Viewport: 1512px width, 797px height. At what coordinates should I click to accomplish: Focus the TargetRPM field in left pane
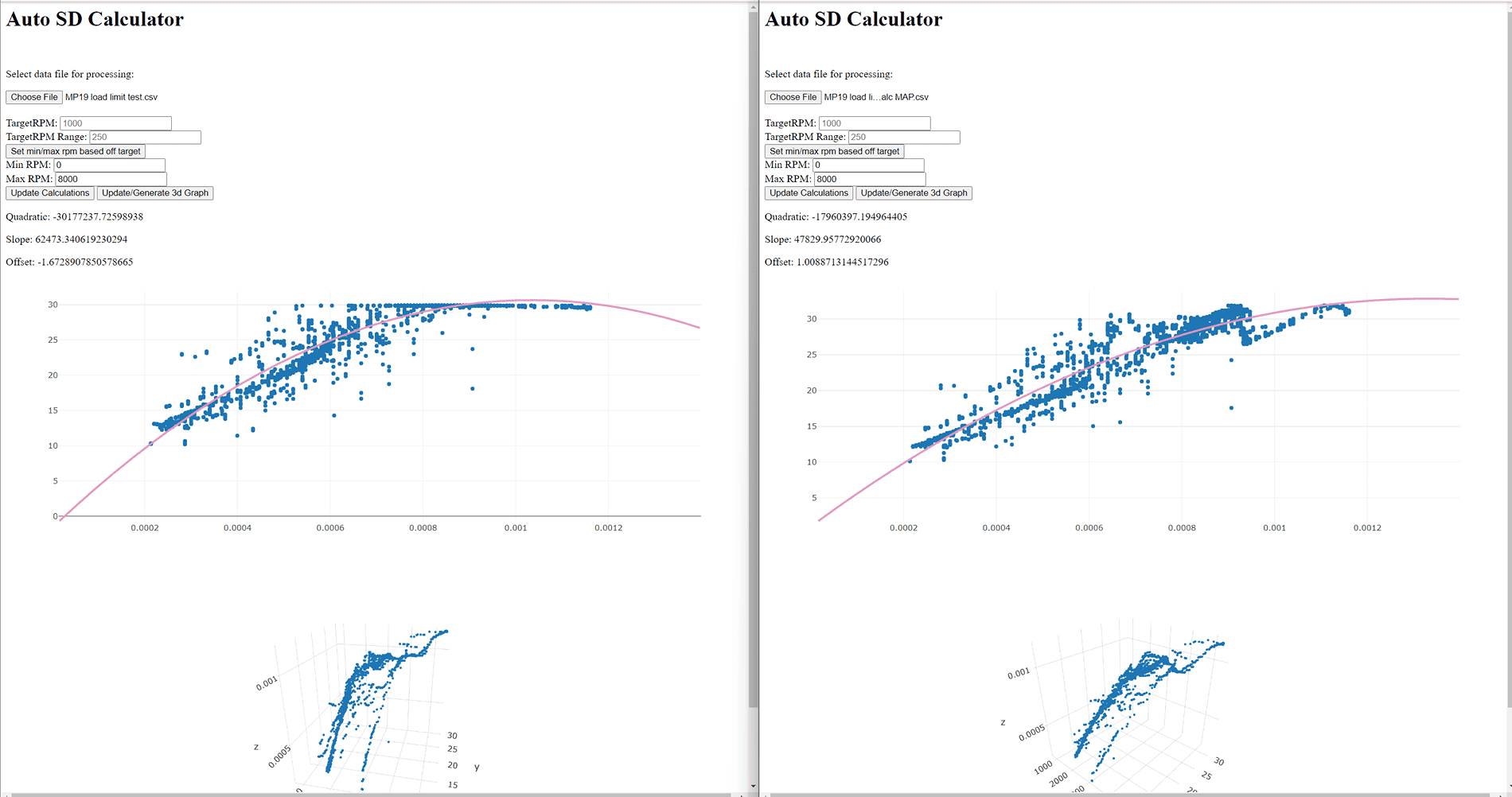(x=115, y=123)
